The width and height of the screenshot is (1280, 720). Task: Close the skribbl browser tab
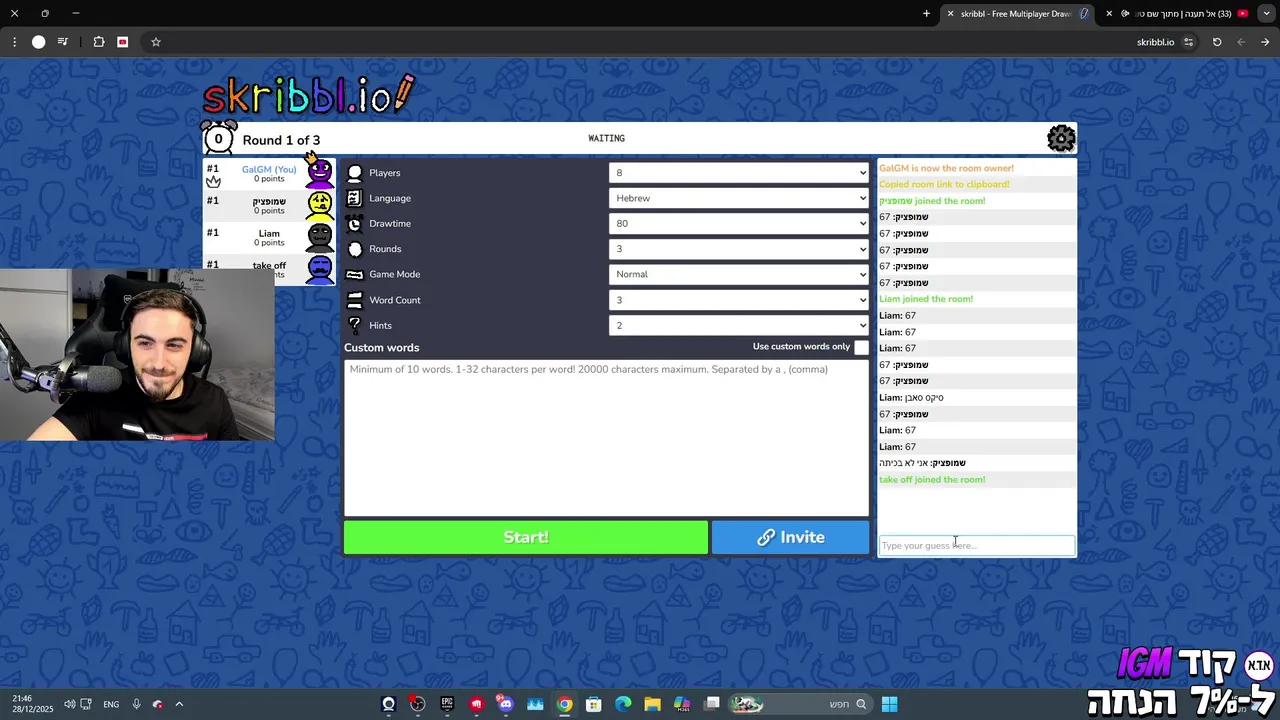(x=950, y=13)
